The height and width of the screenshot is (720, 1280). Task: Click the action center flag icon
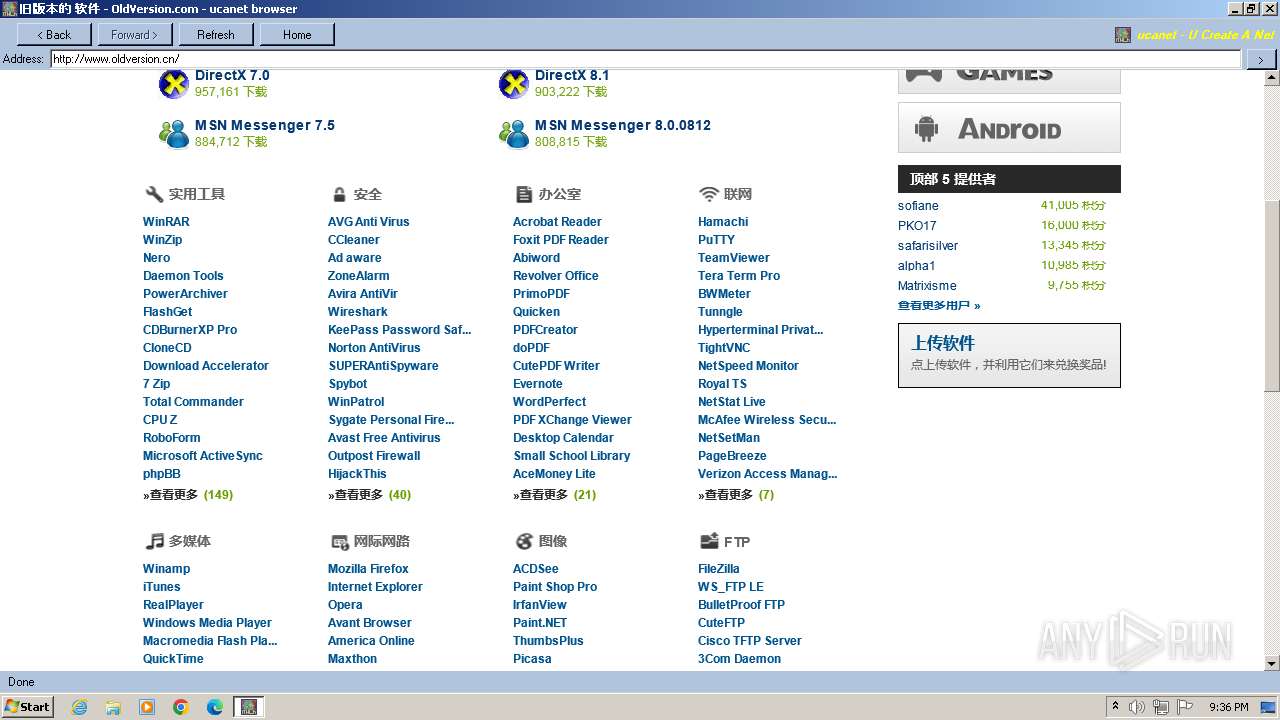tap(1183, 707)
